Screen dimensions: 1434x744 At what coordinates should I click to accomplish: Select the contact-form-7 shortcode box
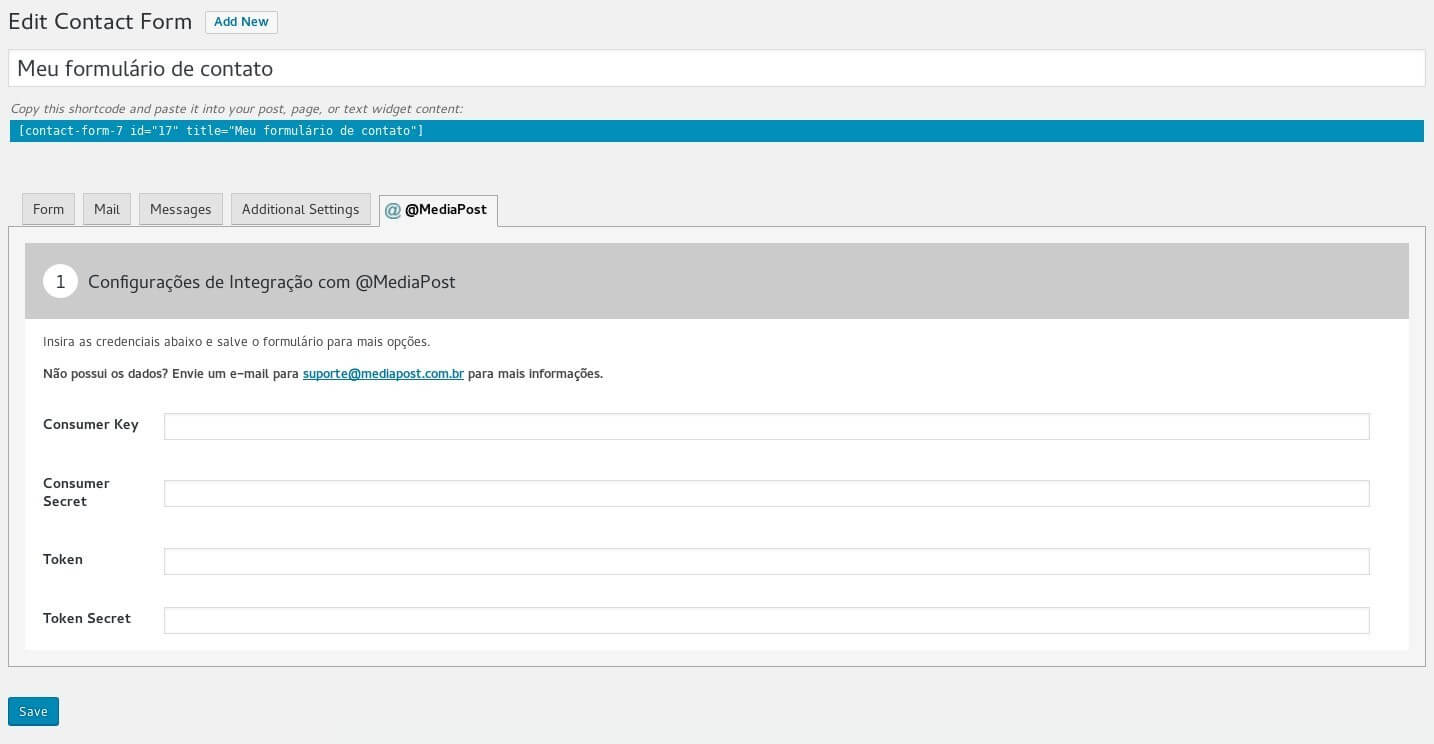(716, 131)
